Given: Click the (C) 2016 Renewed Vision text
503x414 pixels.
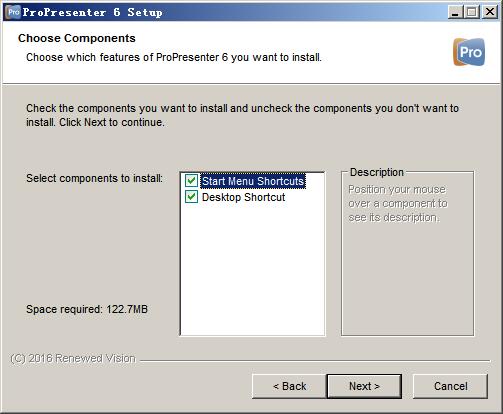Looking at the screenshot, I should [x=73, y=358].
